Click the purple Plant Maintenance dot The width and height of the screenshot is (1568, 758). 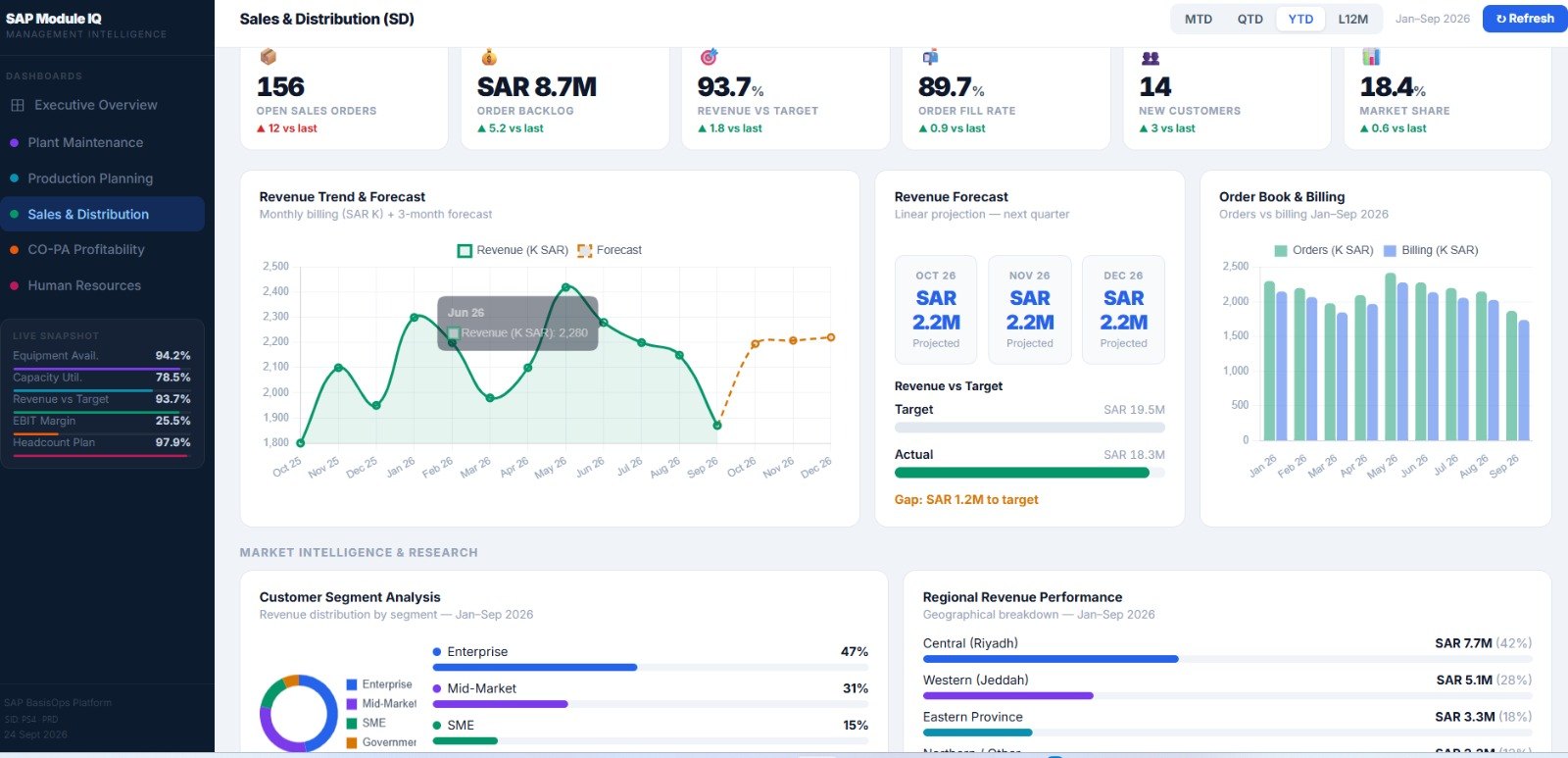(x=14, y=143)
